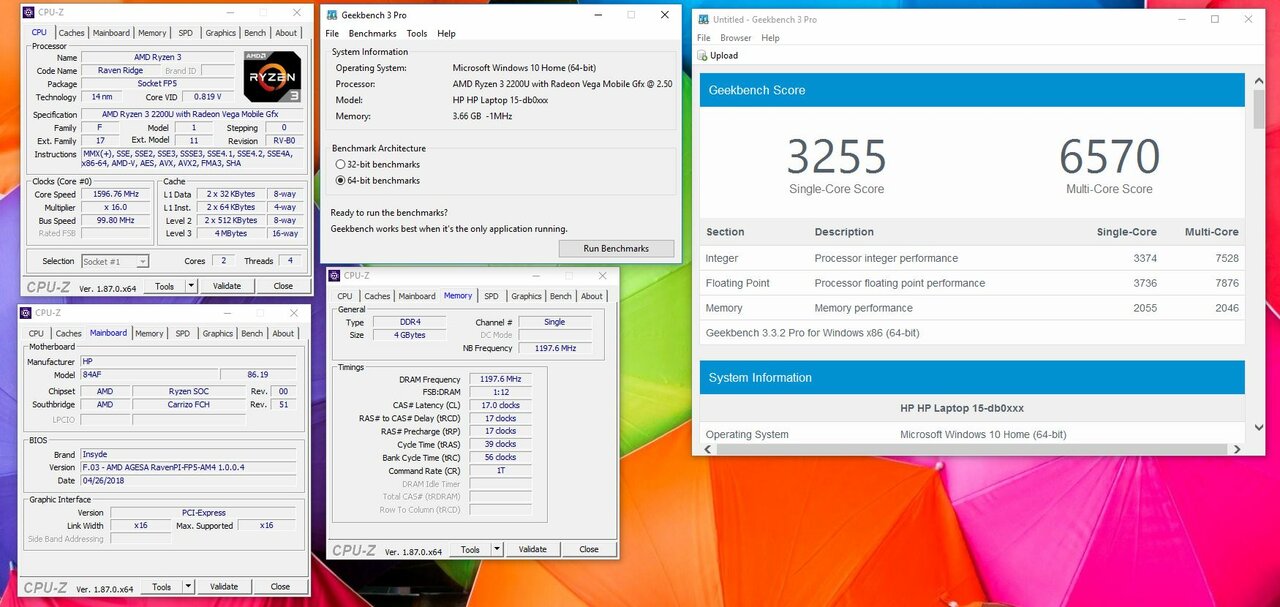Open Mainboard tab in Memory window
1280x607 pixels.
point(417,296)
